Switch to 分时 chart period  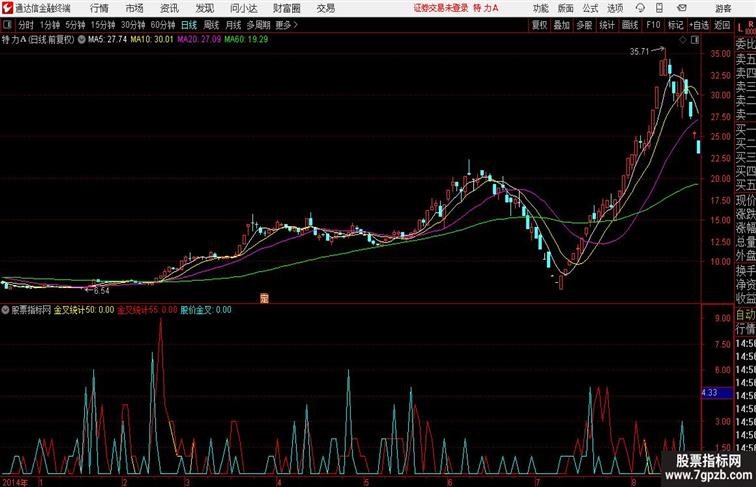(x=26, y=25)
